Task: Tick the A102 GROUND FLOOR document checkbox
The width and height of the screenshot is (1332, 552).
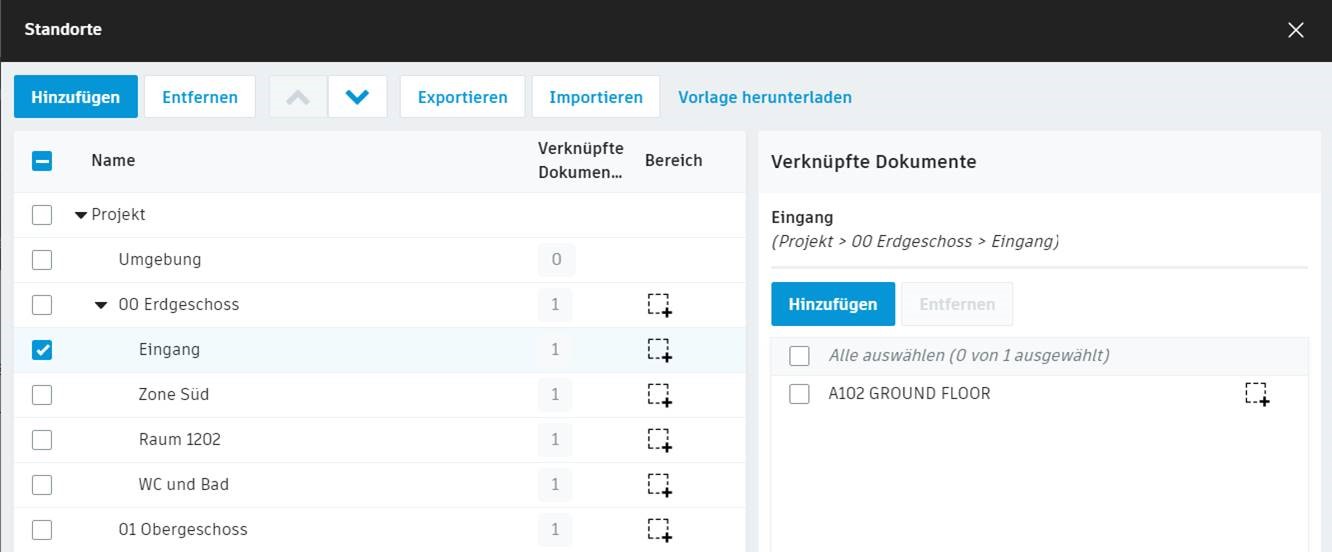Action: (799, 394)
